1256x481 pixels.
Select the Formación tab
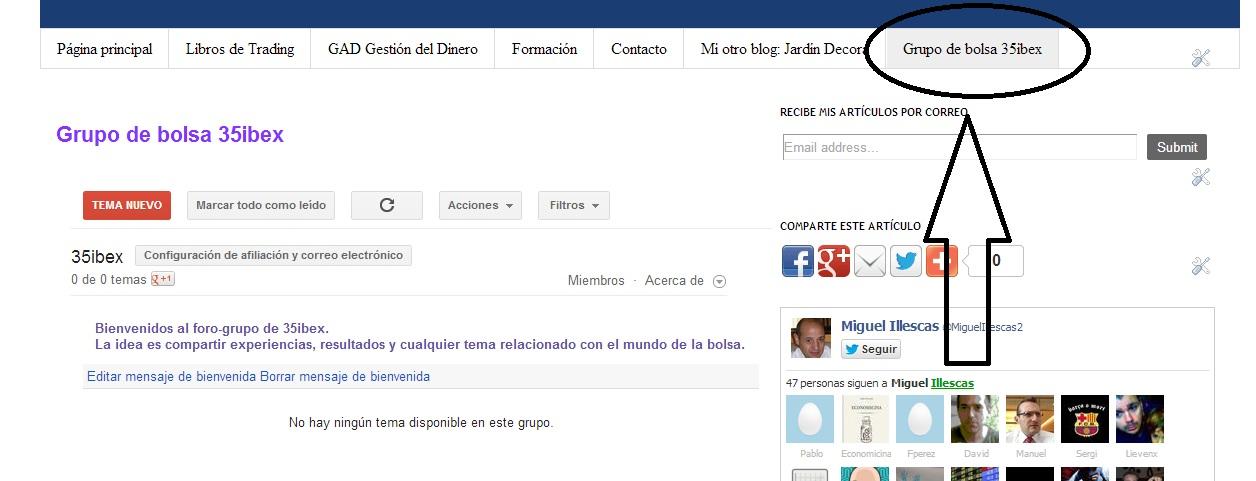[x=544, y=48]
